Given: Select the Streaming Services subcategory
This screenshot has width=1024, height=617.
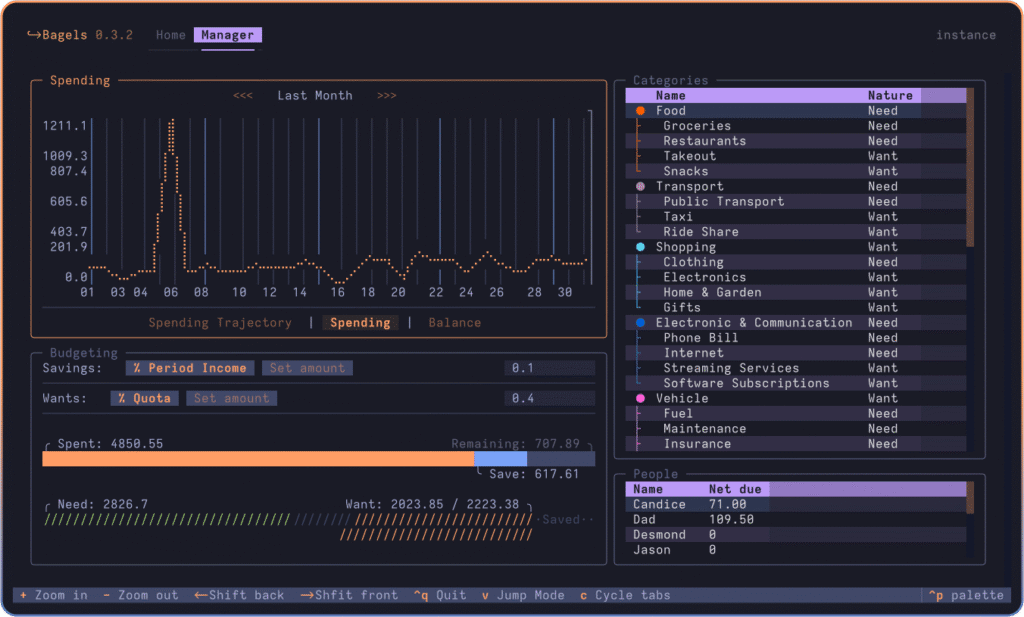Looking at the screenshot, I should (795, 368).
